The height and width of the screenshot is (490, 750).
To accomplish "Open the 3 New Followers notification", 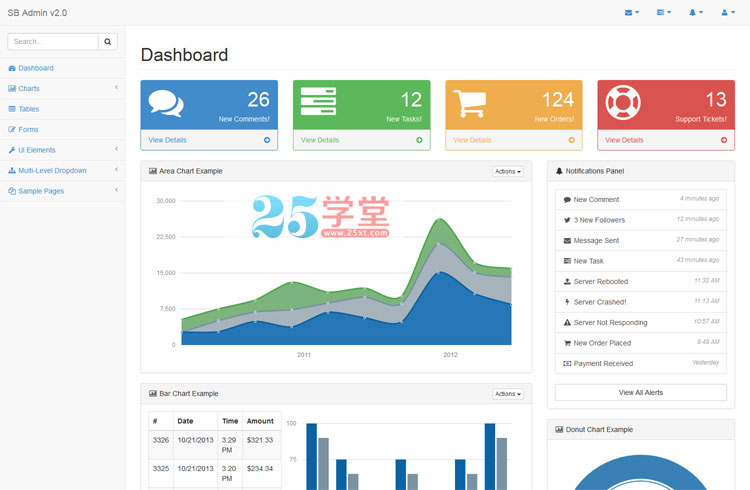I will (641, 220).
